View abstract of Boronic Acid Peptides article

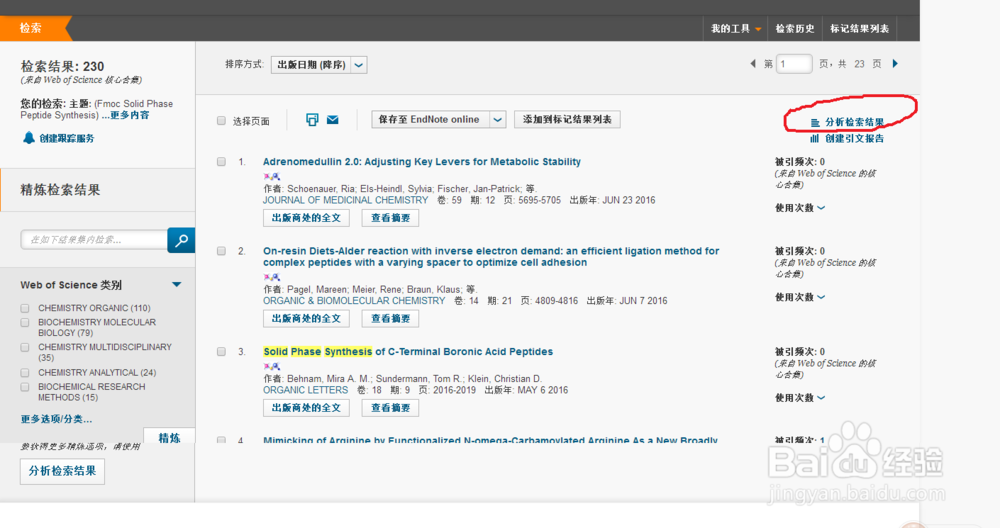tap(390, 408)
